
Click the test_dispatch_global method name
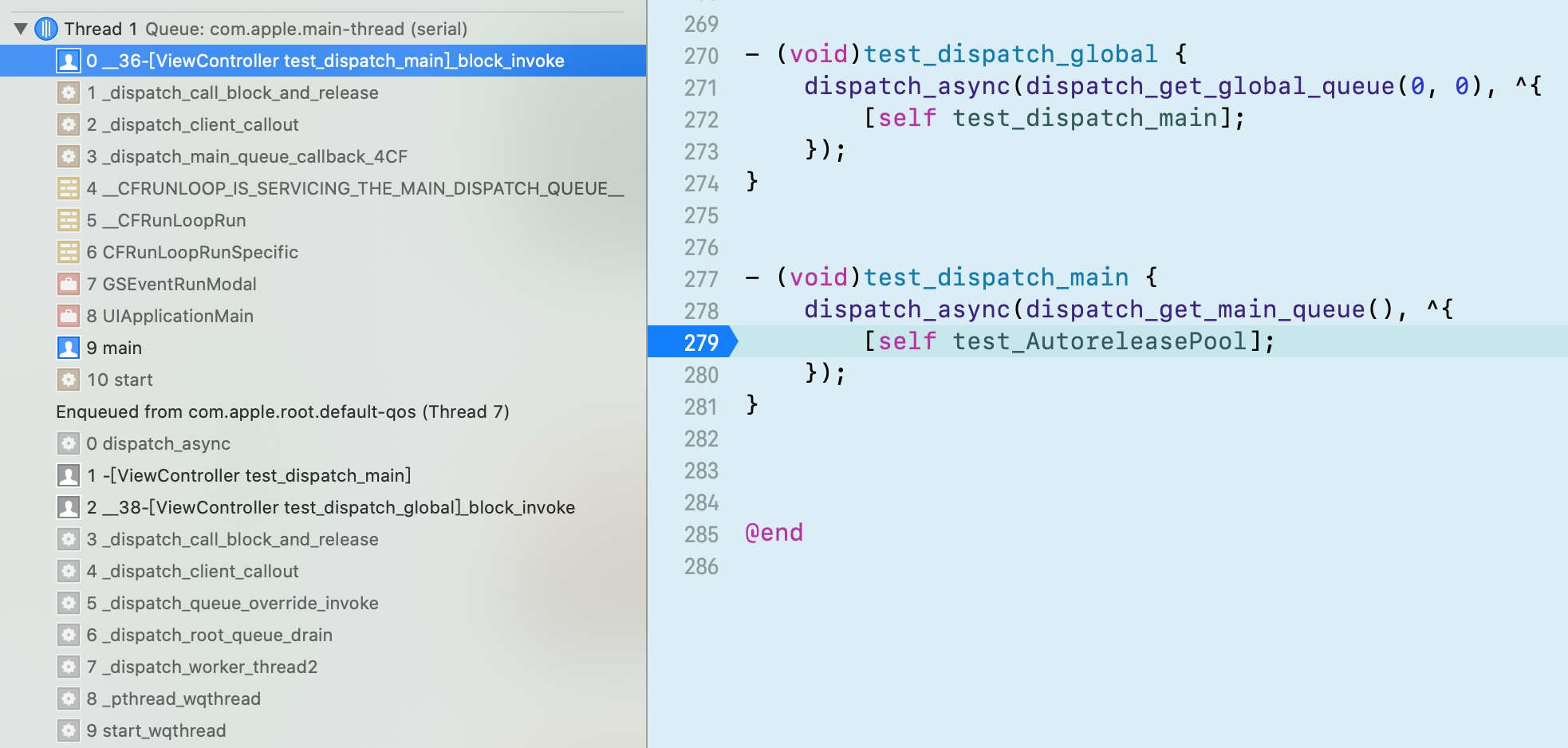(1011, 54)
